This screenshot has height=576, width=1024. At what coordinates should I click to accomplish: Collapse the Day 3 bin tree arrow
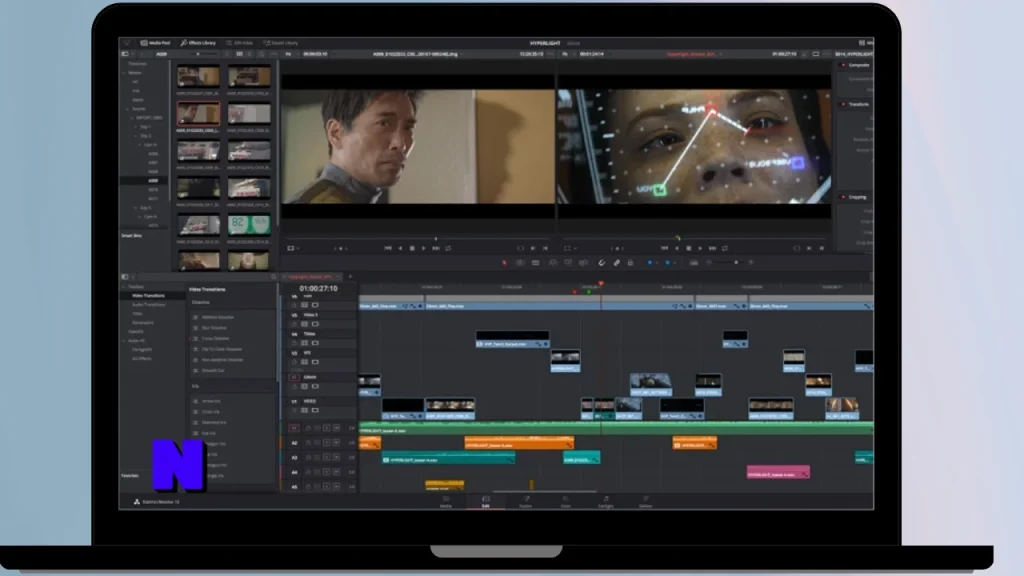click(x=136, y=208)
